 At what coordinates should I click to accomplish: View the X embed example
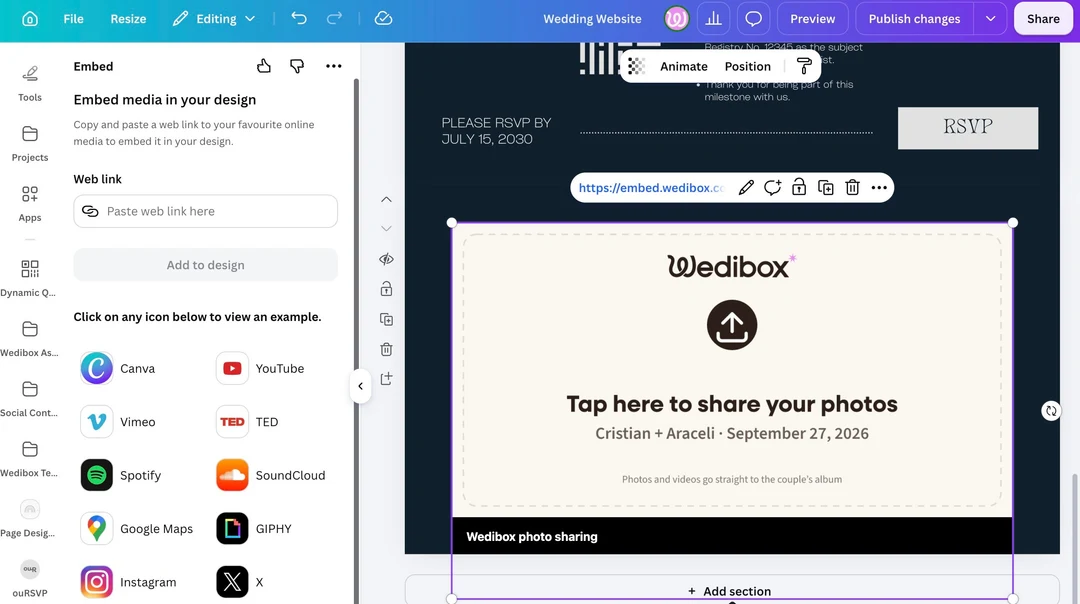[x=240, y=582]
